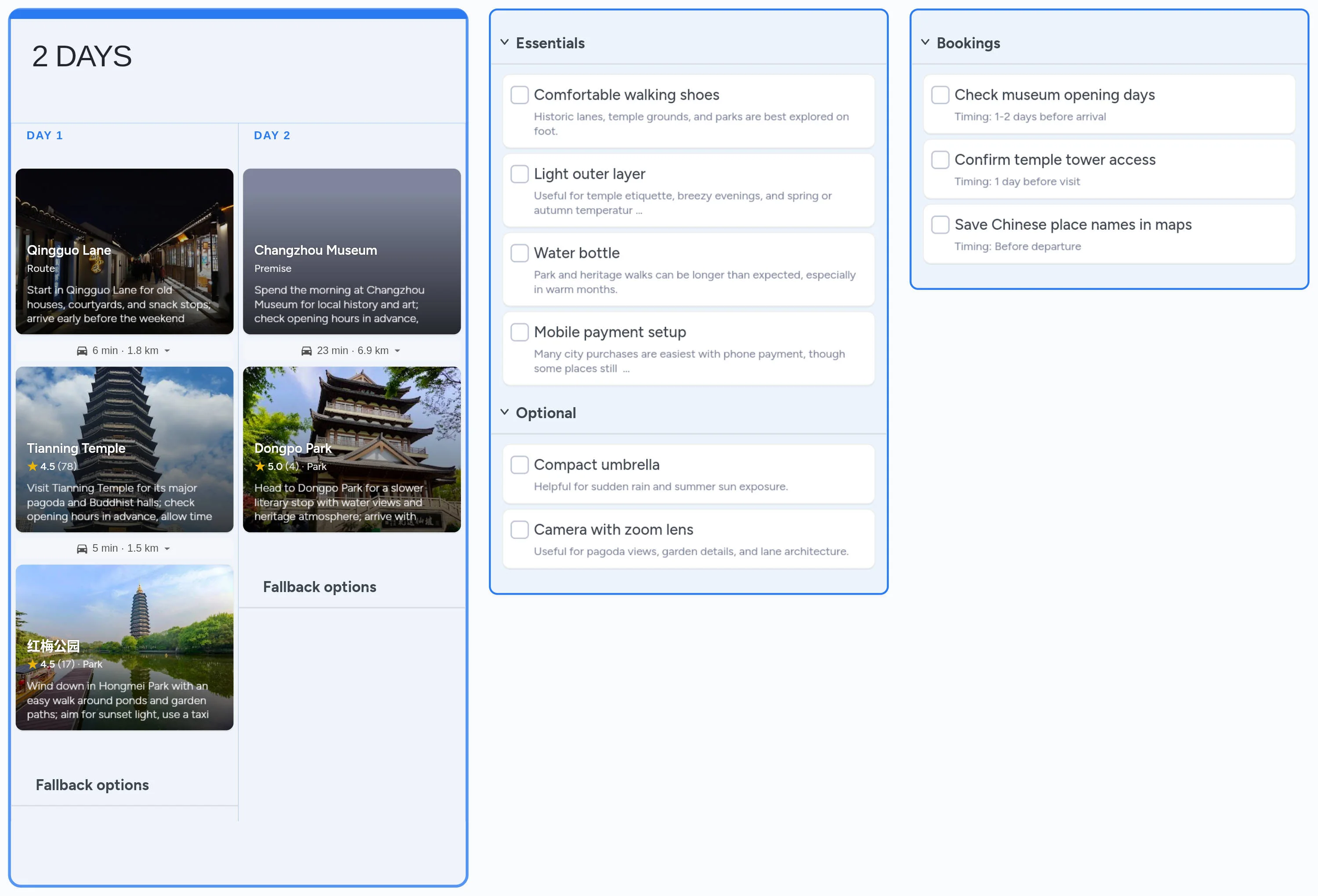1318x896 pixels.
Task: Collapse the Optional section
Action: point(505,412)
